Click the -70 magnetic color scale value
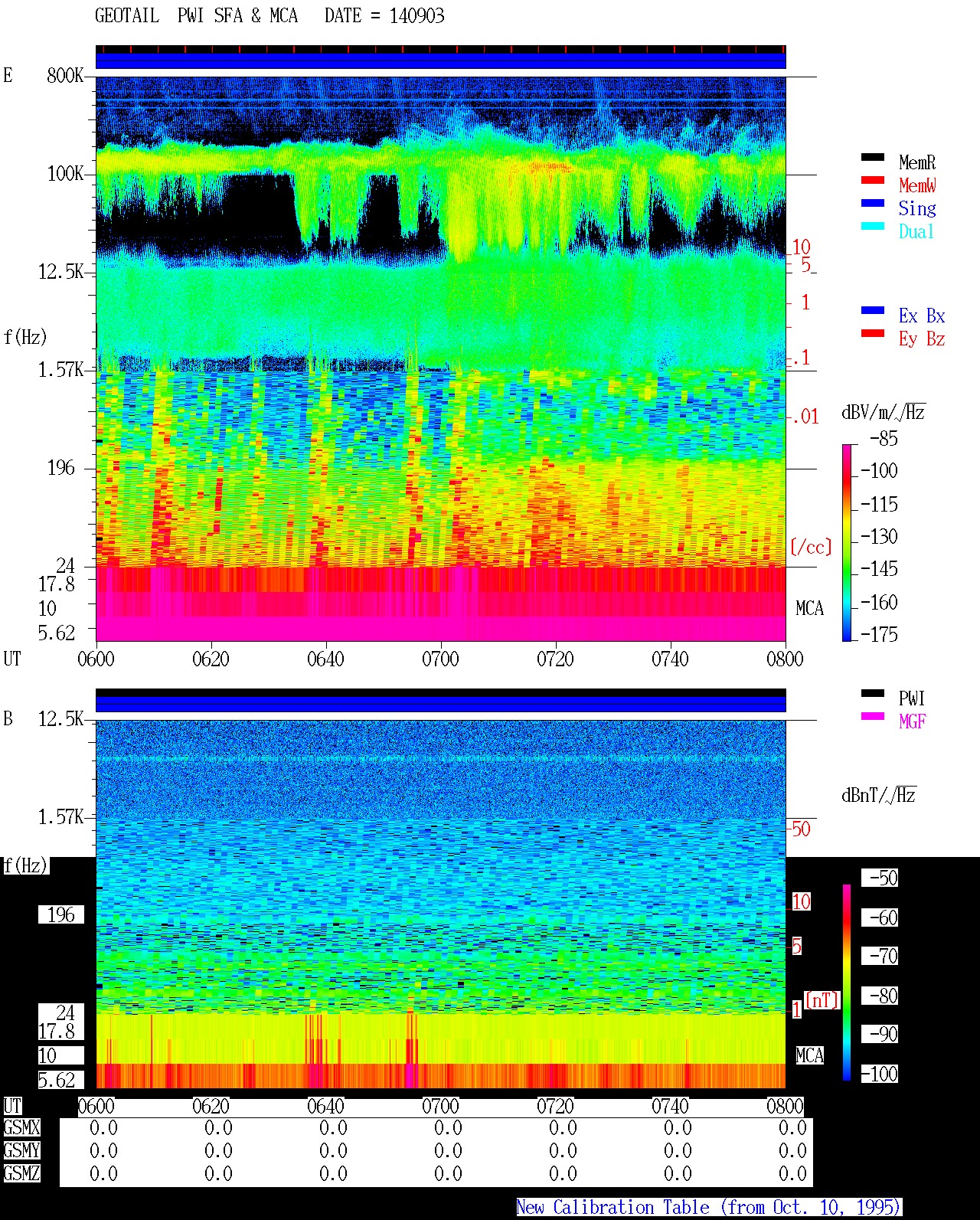 click(880, 956)
